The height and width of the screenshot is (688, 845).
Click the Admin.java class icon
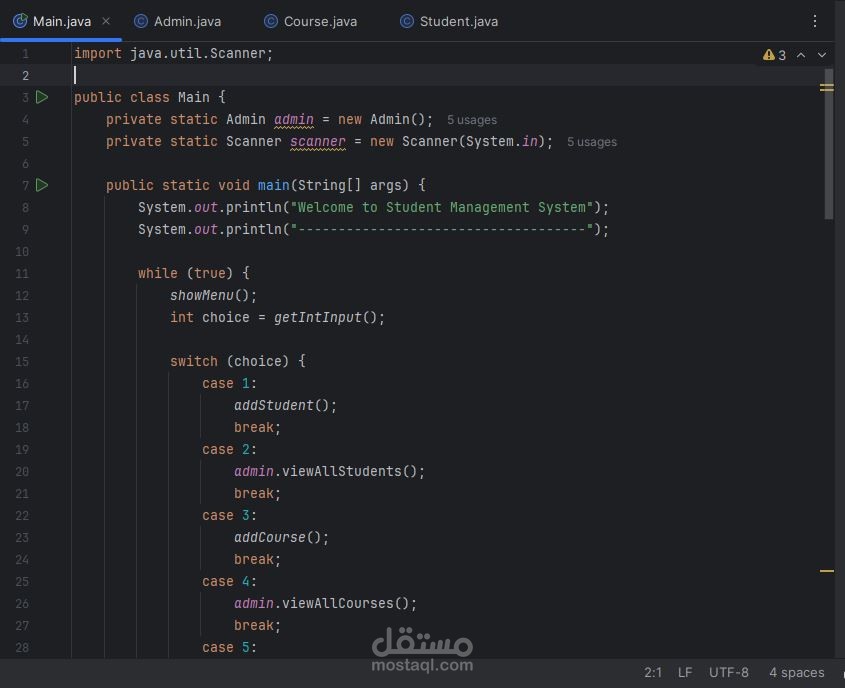tap(141, 21)
